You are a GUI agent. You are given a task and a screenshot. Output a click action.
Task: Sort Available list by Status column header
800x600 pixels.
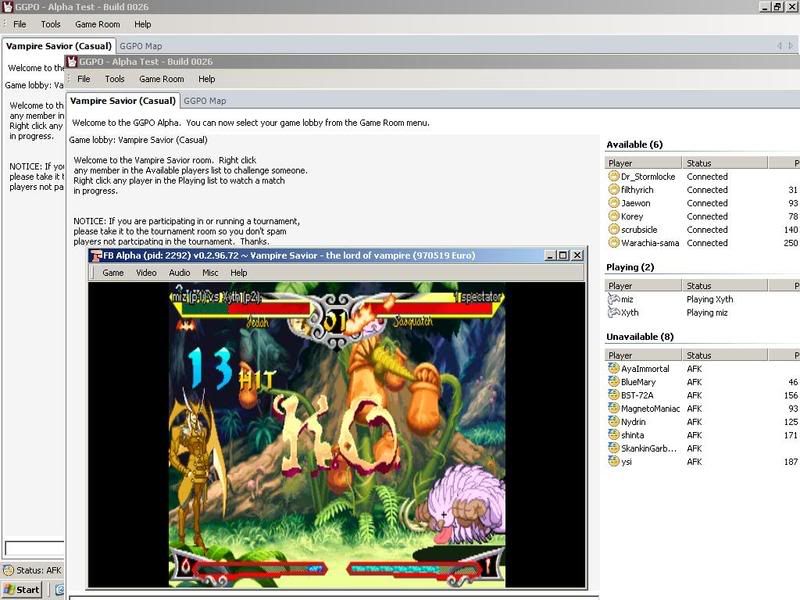pos(724,163)
